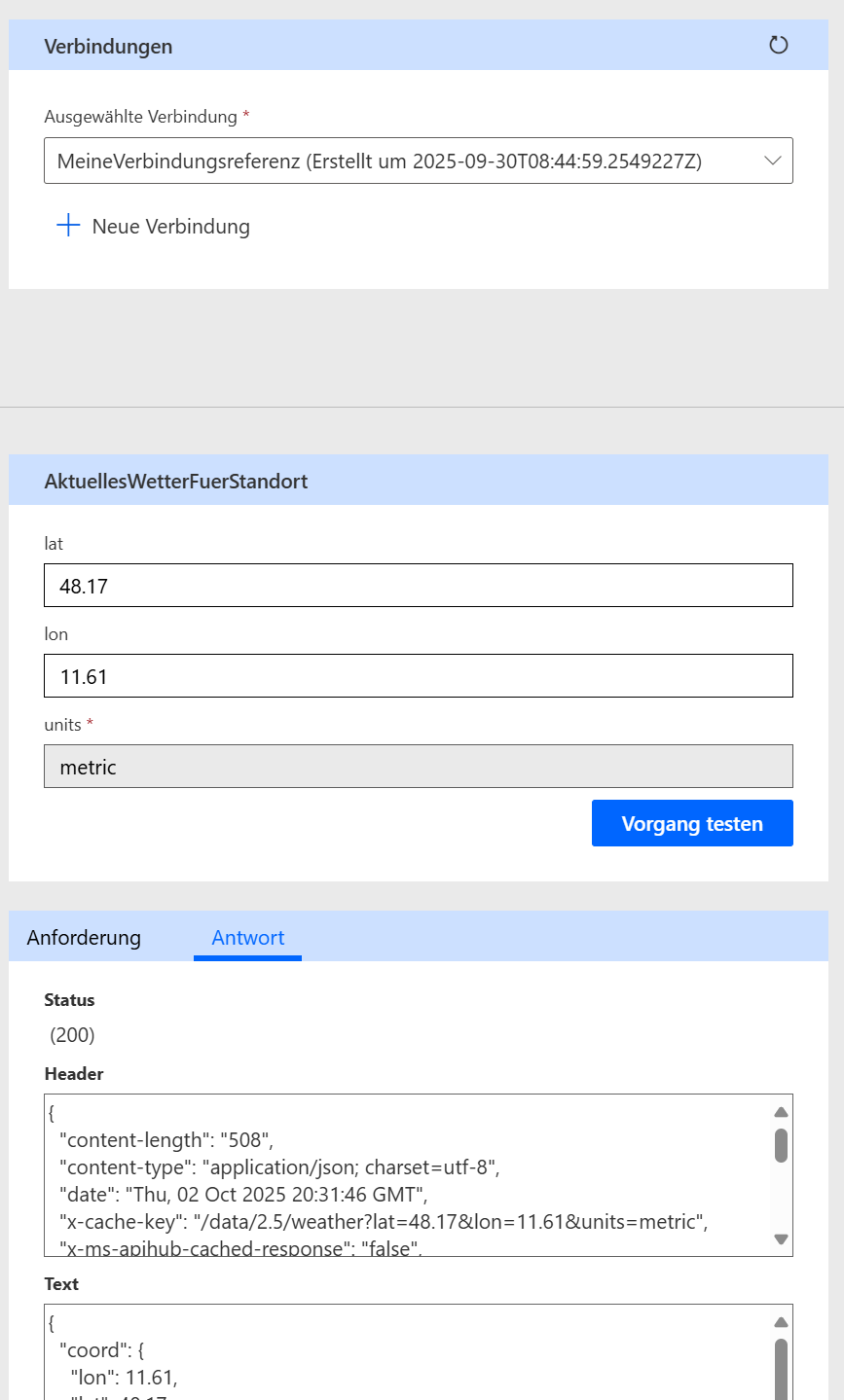The height and width of the screenshot is (1400, 844).
Task: Click the plus icon beside Neue Verbindung
Action: click(68, 226)
